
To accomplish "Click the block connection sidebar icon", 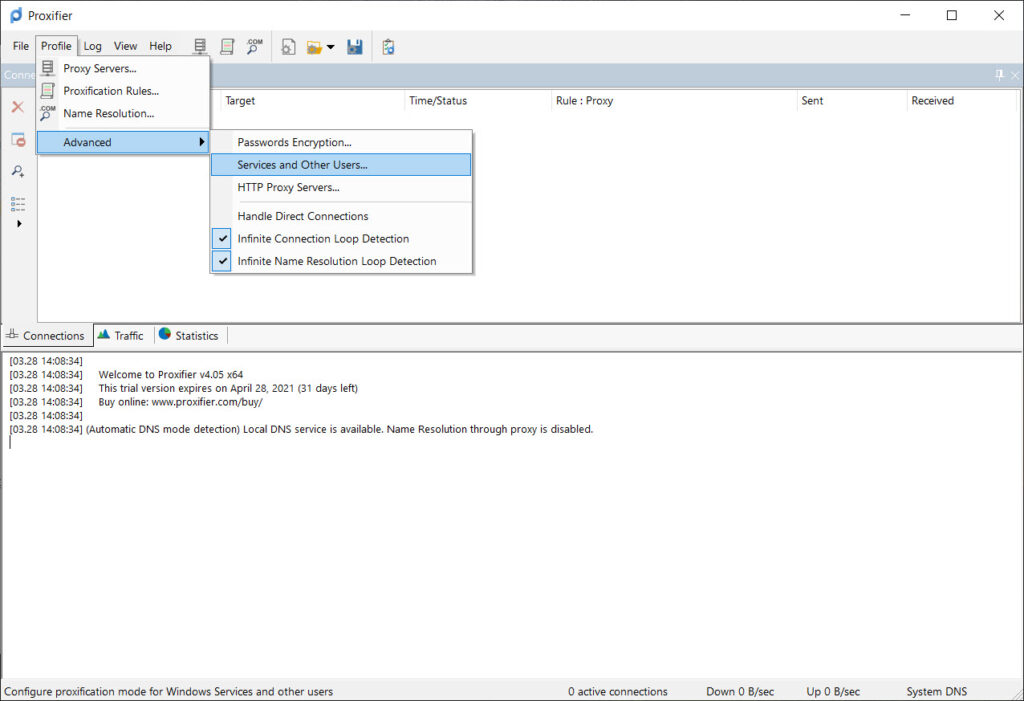I will click(x=18, y=139).
